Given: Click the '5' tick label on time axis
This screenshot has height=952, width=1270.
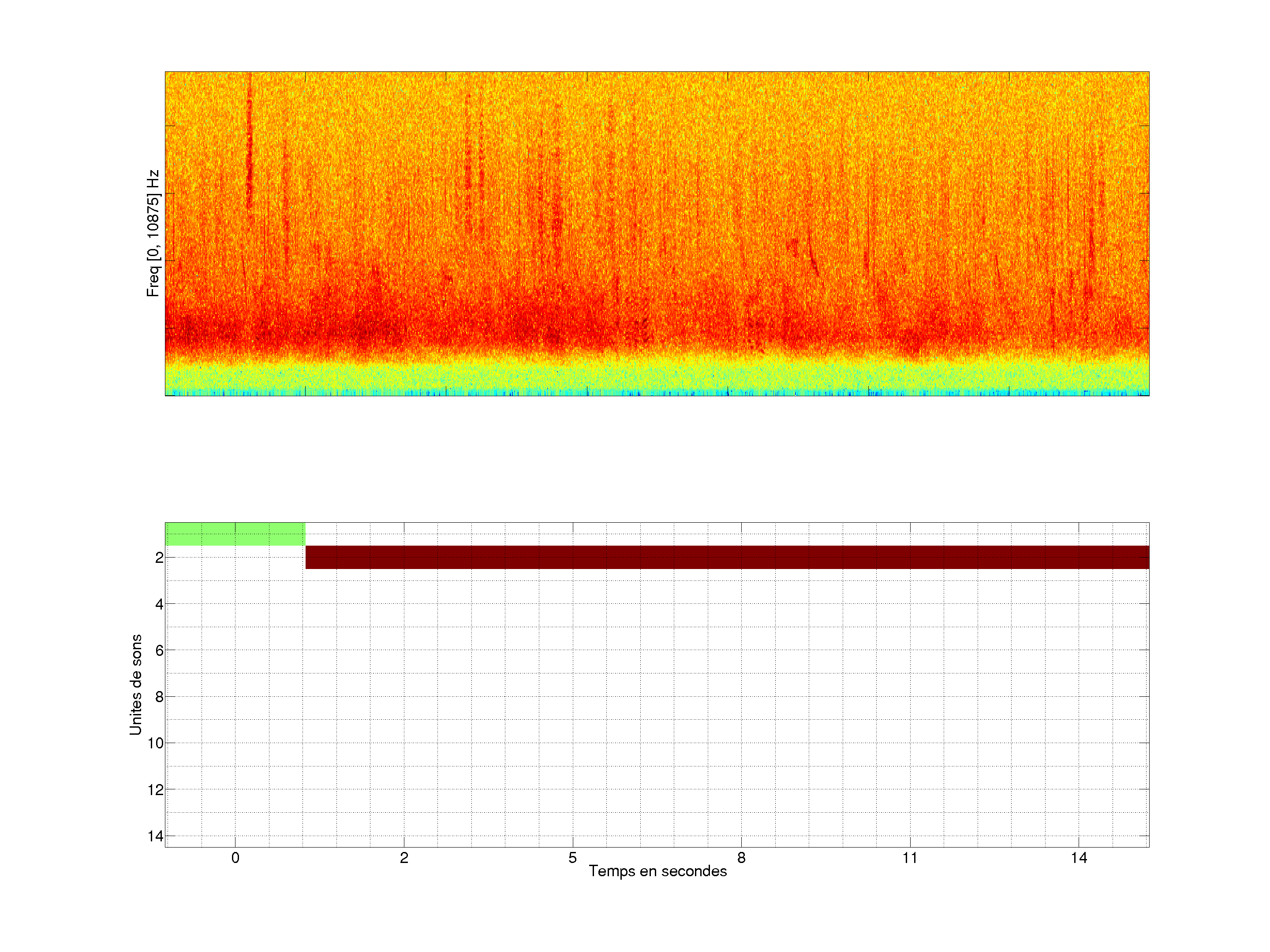Looking at the screenshot, I should point(572,858).
